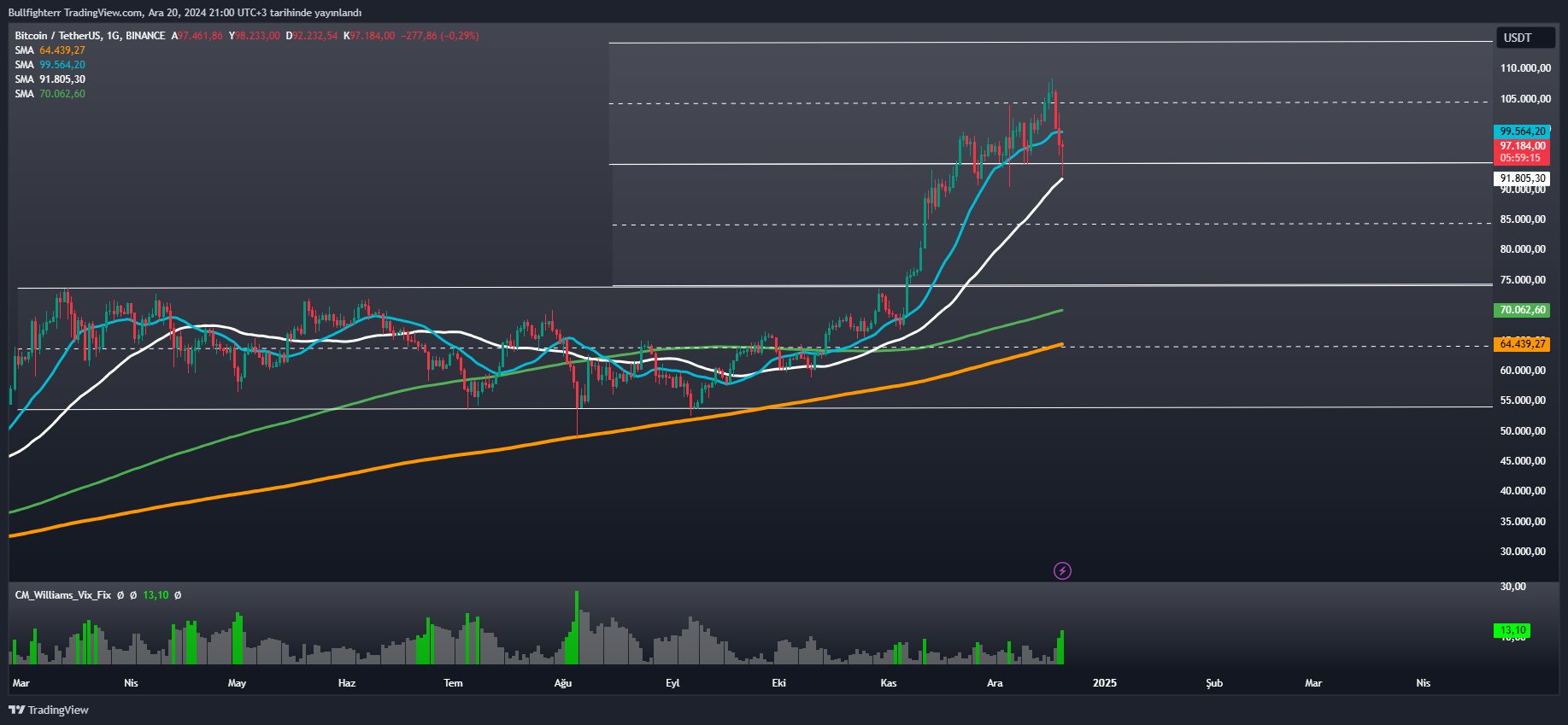This screenshot has height=725, width=1568.
Task: Open the USDT currency selector
Action: coord(1524,38)
